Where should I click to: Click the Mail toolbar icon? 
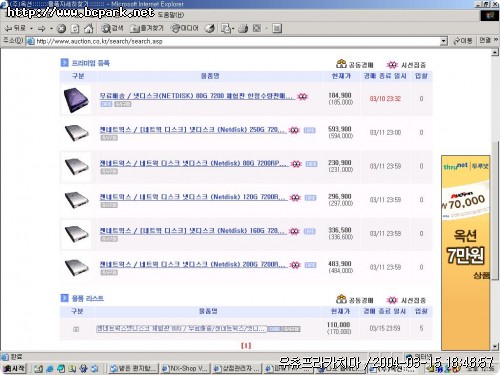click(x=226, y=29)
